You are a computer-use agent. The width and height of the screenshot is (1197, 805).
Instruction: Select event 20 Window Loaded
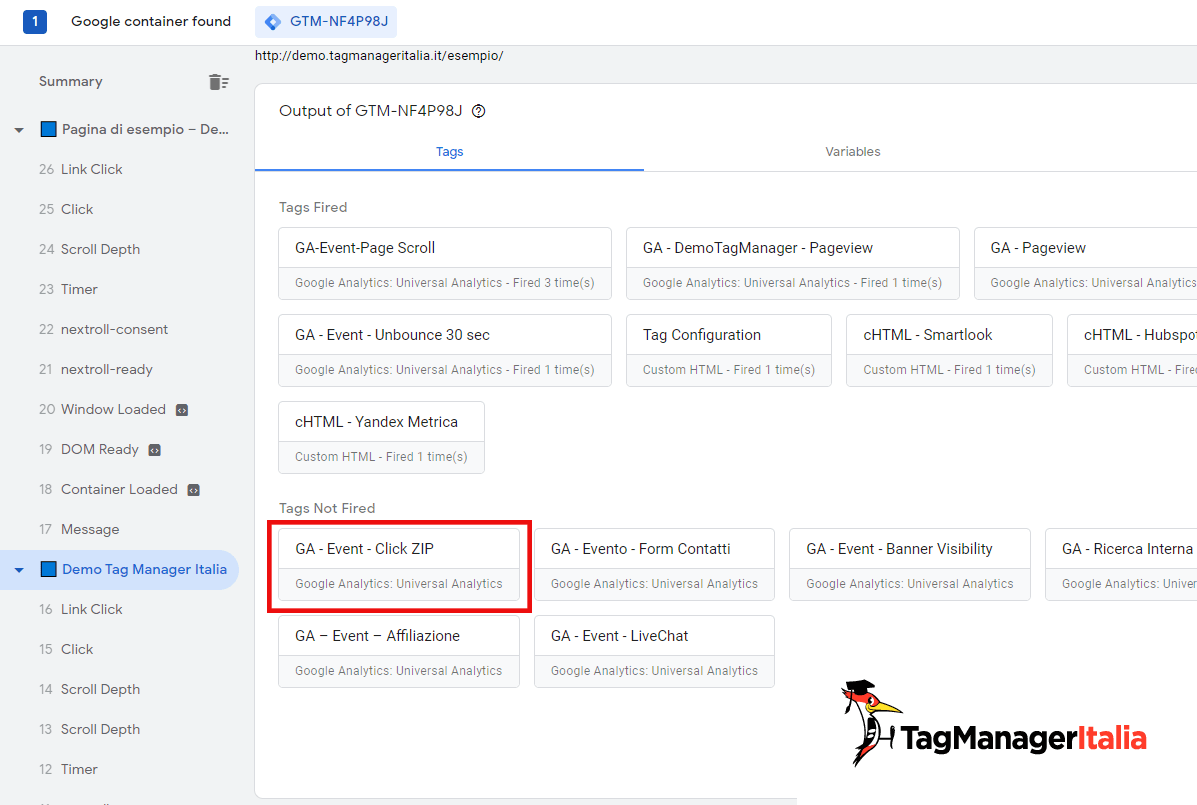102,410
